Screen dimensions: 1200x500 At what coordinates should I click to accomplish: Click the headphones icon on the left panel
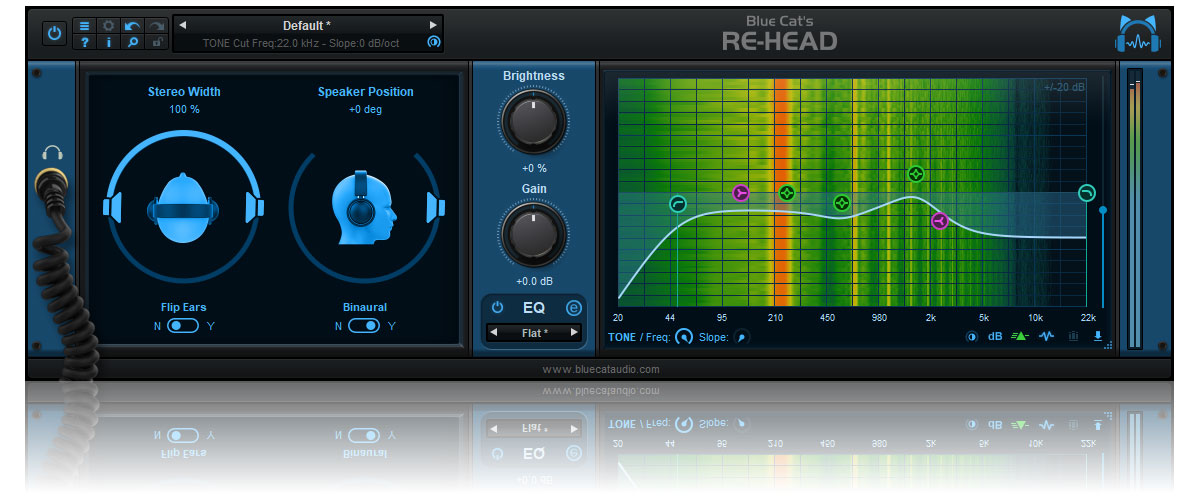[x=52, y=153]
